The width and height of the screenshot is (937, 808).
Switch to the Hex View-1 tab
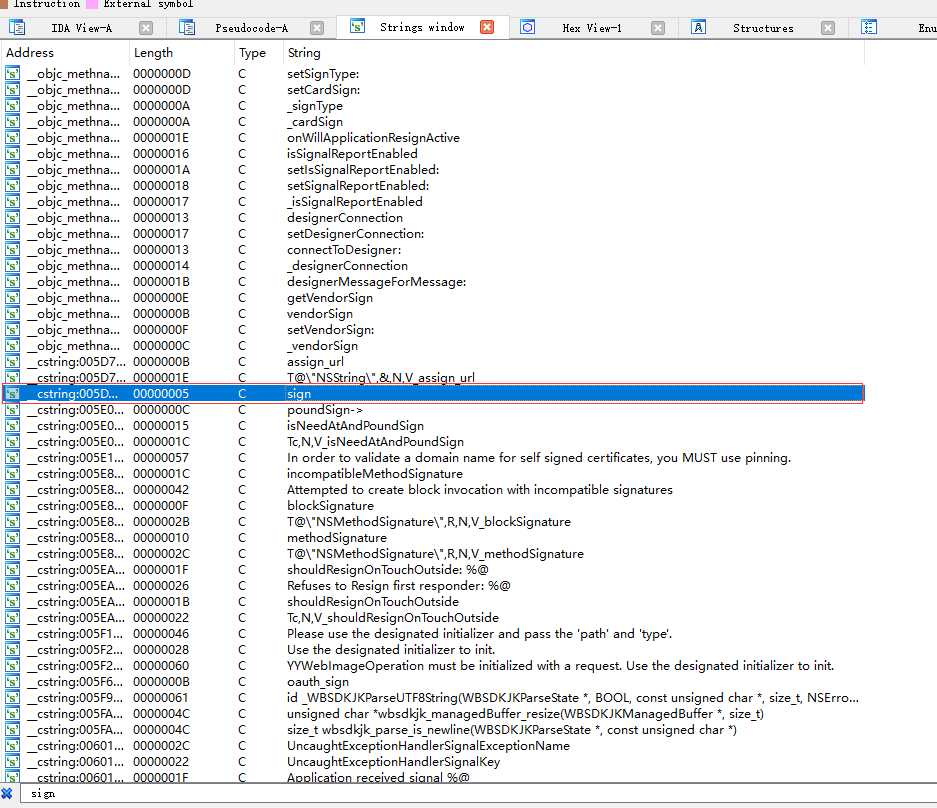591,28
